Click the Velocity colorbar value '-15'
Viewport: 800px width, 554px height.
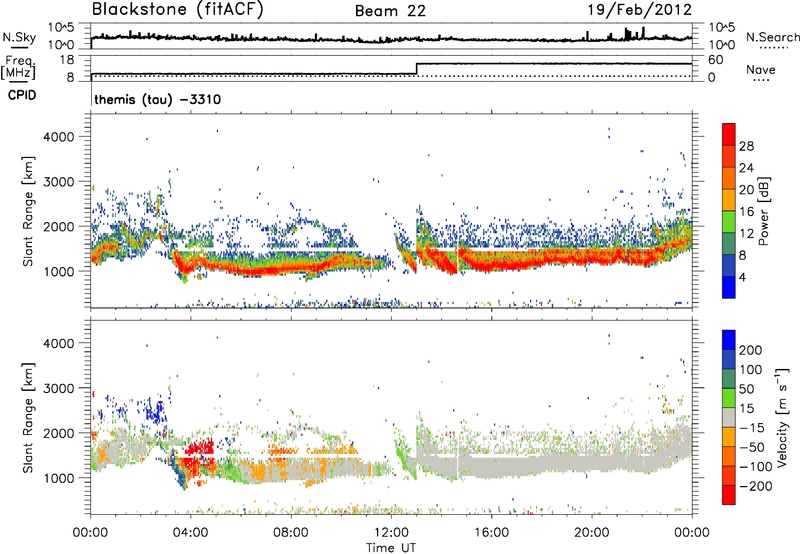752,428
